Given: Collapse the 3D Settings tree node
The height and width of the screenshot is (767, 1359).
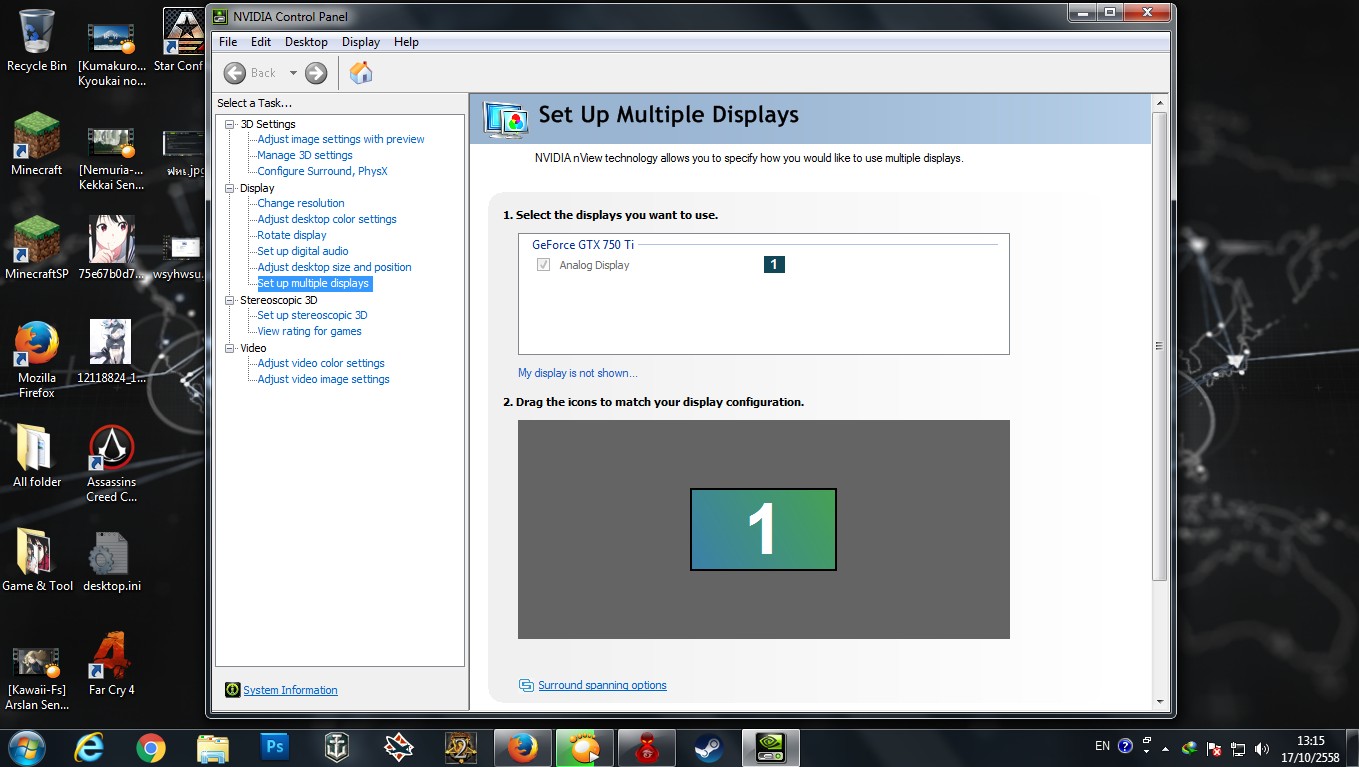Looking at the screenshot, I should [229, 124].
